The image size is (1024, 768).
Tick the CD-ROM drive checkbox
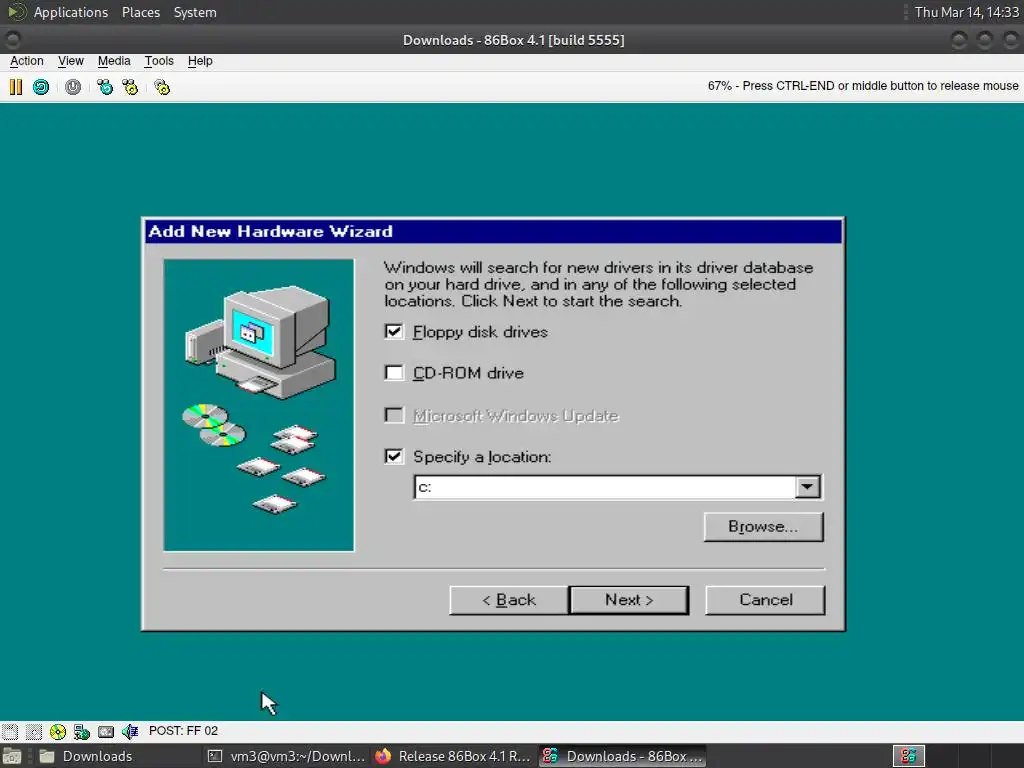point(394,373)
